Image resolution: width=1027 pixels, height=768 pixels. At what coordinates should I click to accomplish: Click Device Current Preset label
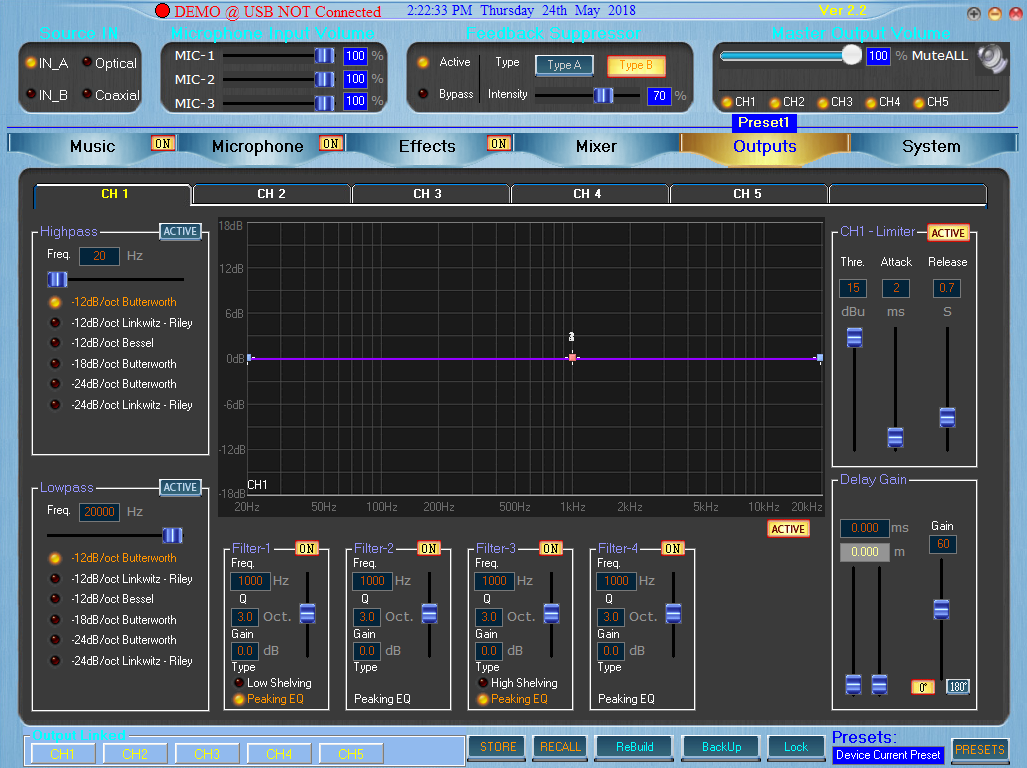pyautogui.click(x=887, y=755)
